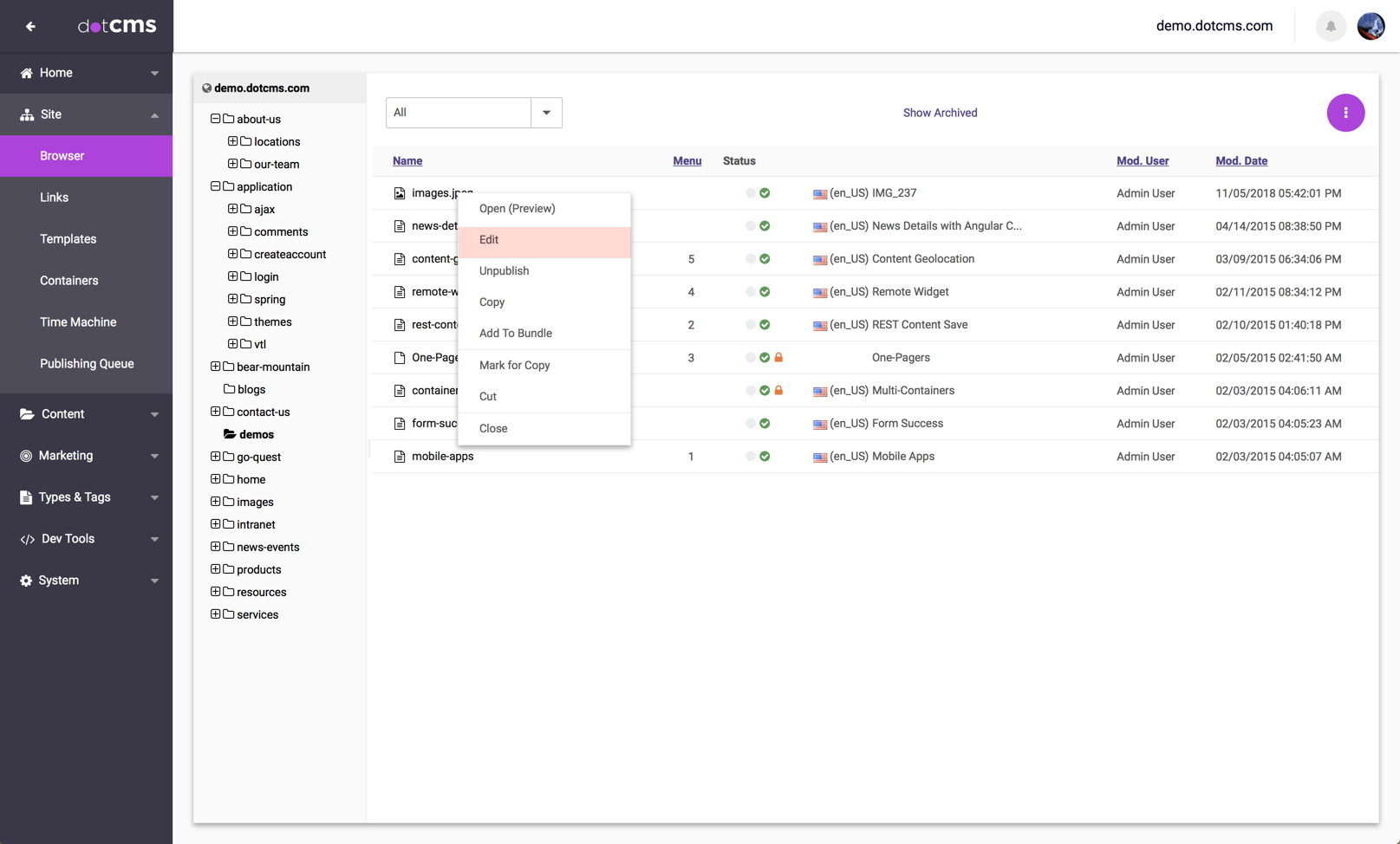Open Templates in the Site menu
This screenshot has height=844, width=1400.
point(68,239)
